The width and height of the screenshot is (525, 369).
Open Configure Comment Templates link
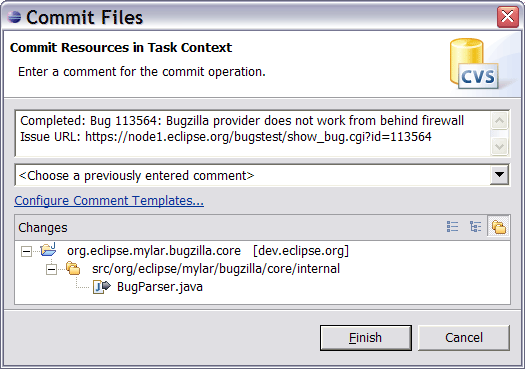tap(109, 200)
